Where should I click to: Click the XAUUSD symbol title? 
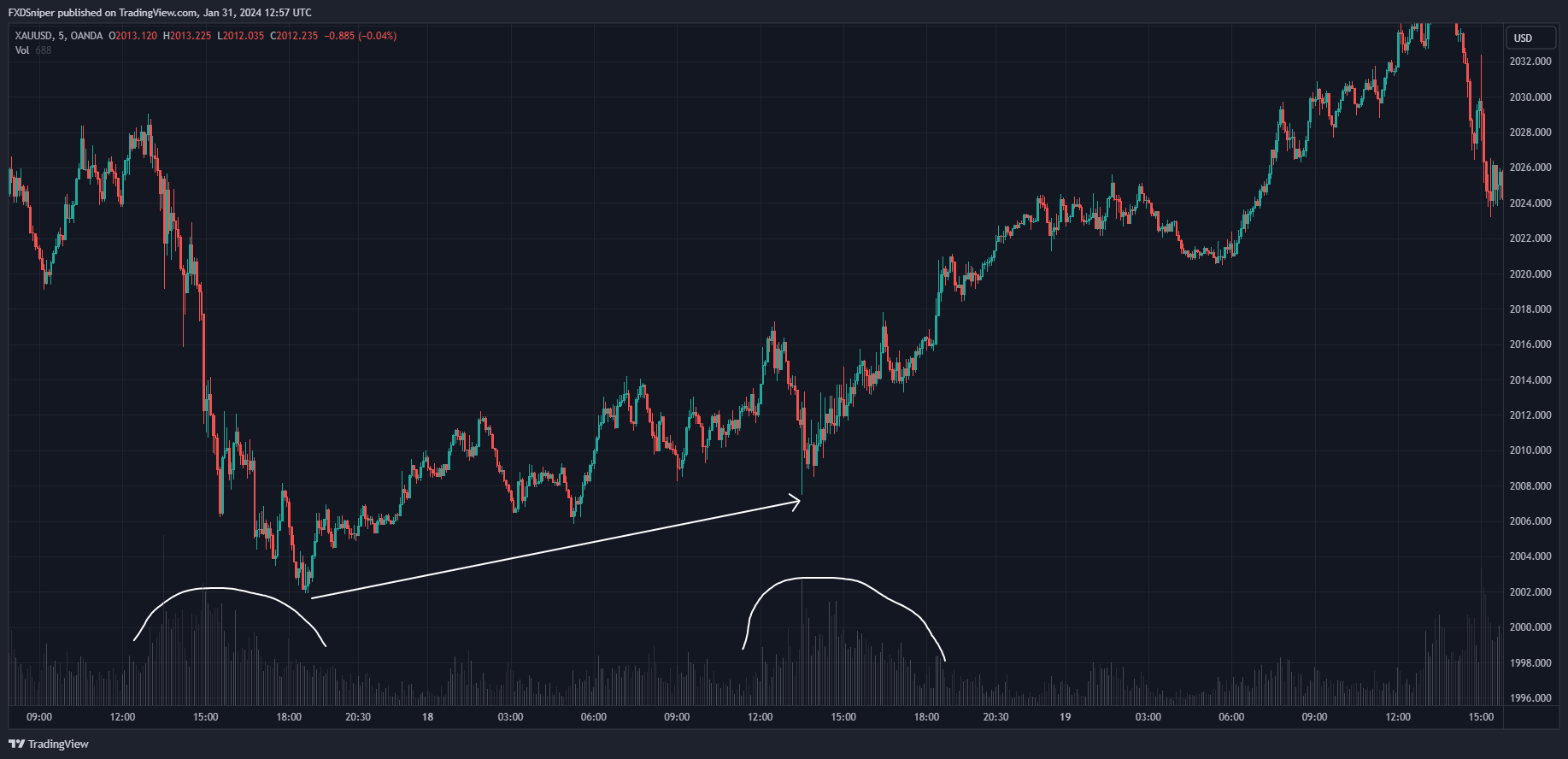tap(34, 36)
